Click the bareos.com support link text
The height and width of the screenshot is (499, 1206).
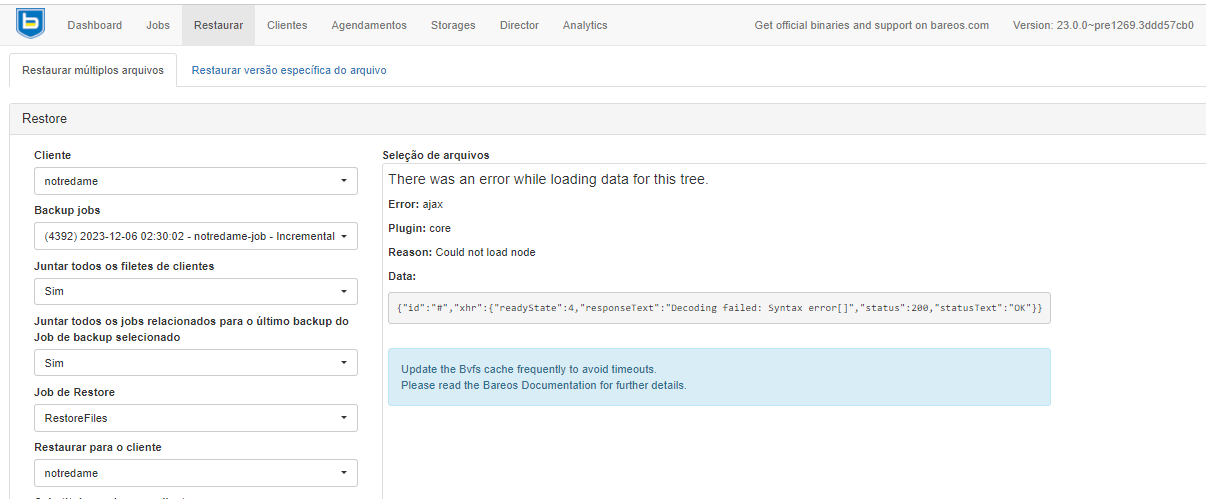871,25
